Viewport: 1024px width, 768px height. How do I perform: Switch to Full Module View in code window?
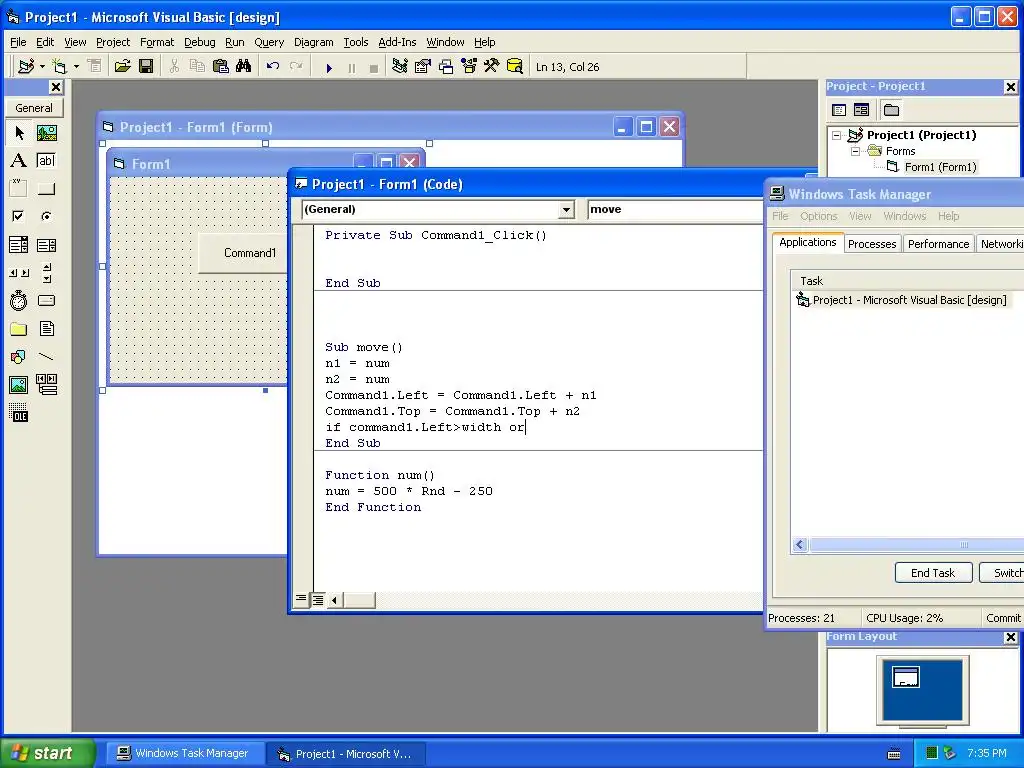pos(317,600)
